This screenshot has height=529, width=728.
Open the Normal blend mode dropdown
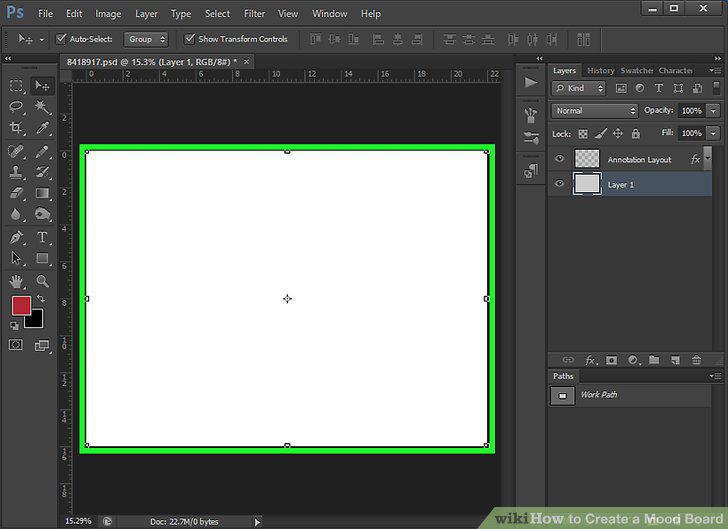point(595,111)
